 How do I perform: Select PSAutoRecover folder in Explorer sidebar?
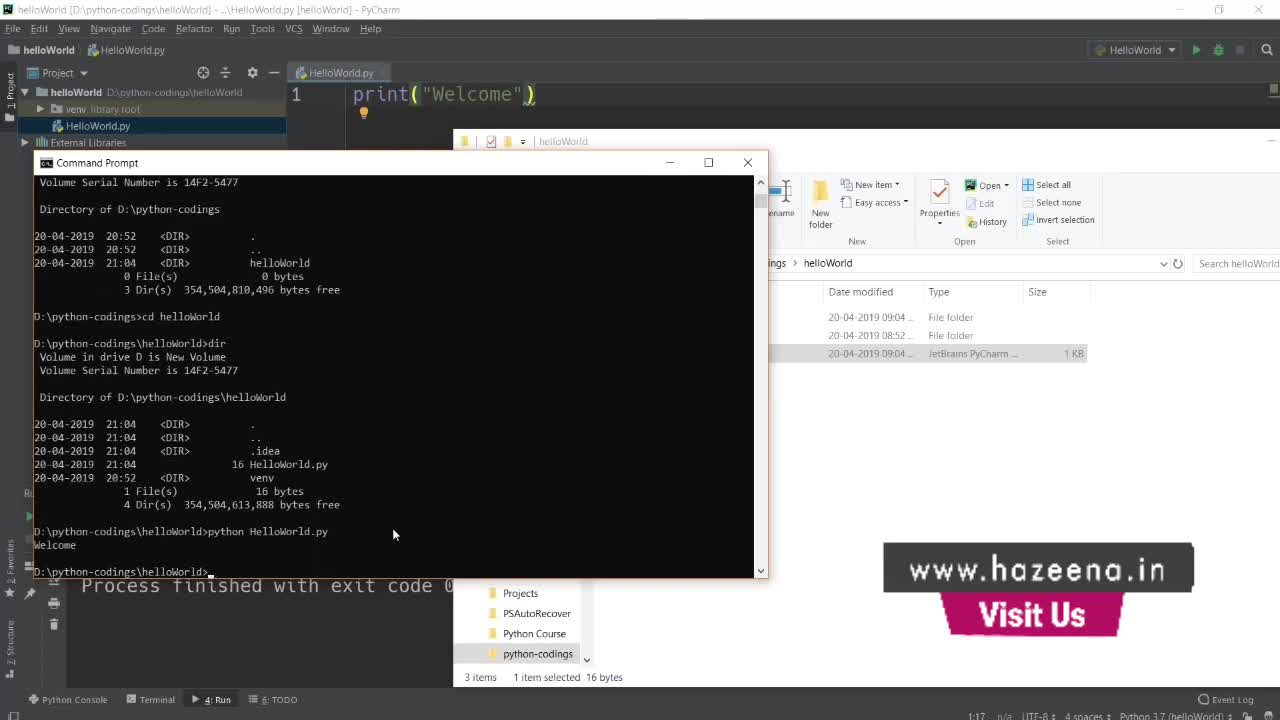(x=536, y=614)
